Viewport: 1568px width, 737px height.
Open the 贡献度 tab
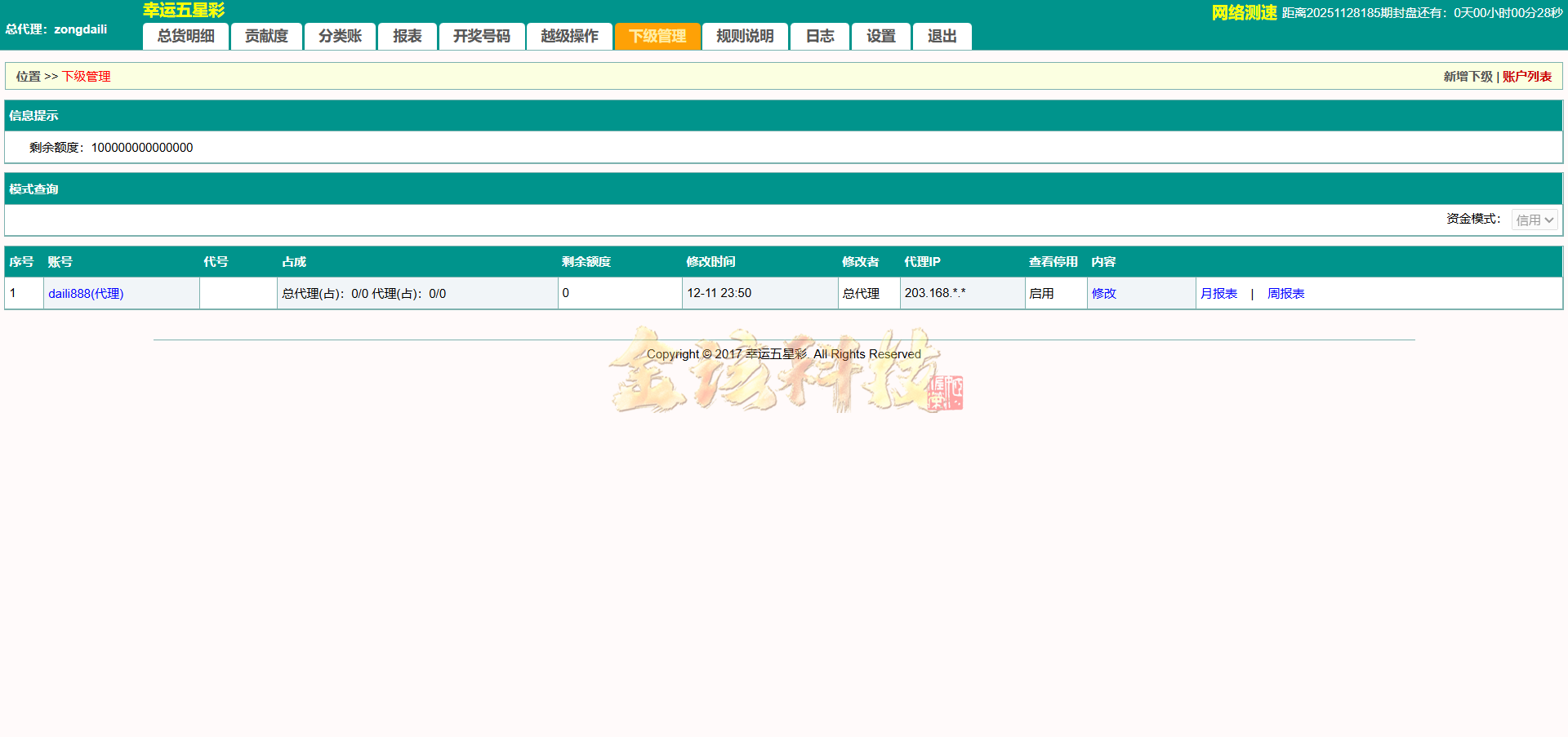pyautogui.click(x=266, y=36)
